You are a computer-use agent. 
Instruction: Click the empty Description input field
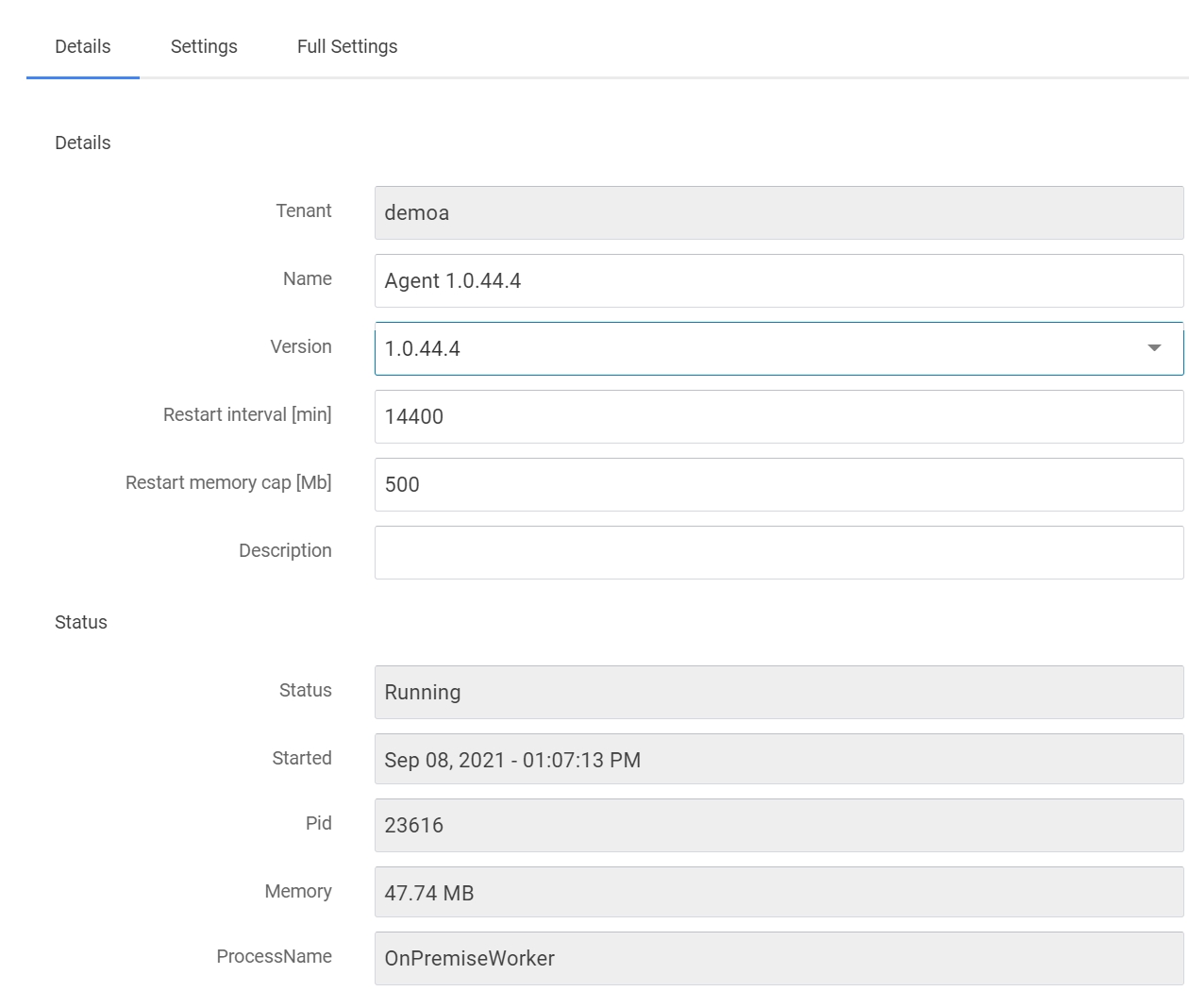[x=779, y=552]
